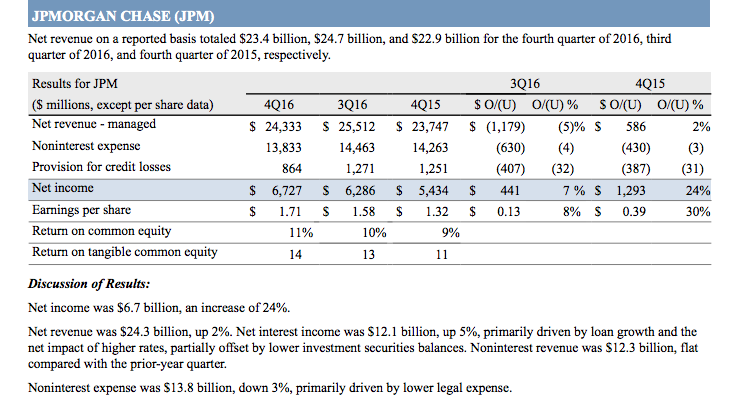Click the (407) provision change value
The height and width of the screenshot is (400, 740).
tap(510, 169)
